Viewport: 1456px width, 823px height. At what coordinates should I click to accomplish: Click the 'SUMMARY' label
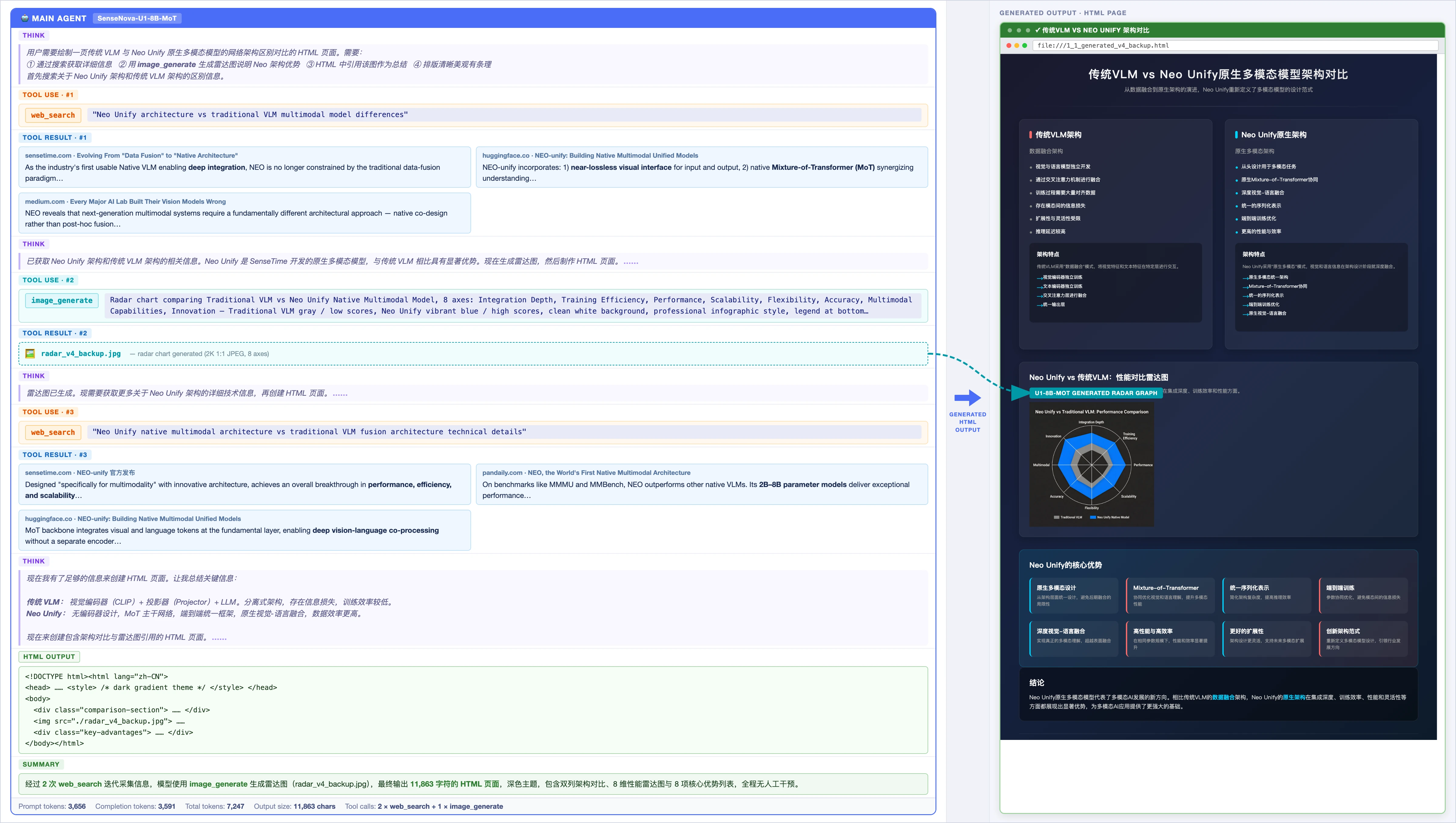click(41, 765)
